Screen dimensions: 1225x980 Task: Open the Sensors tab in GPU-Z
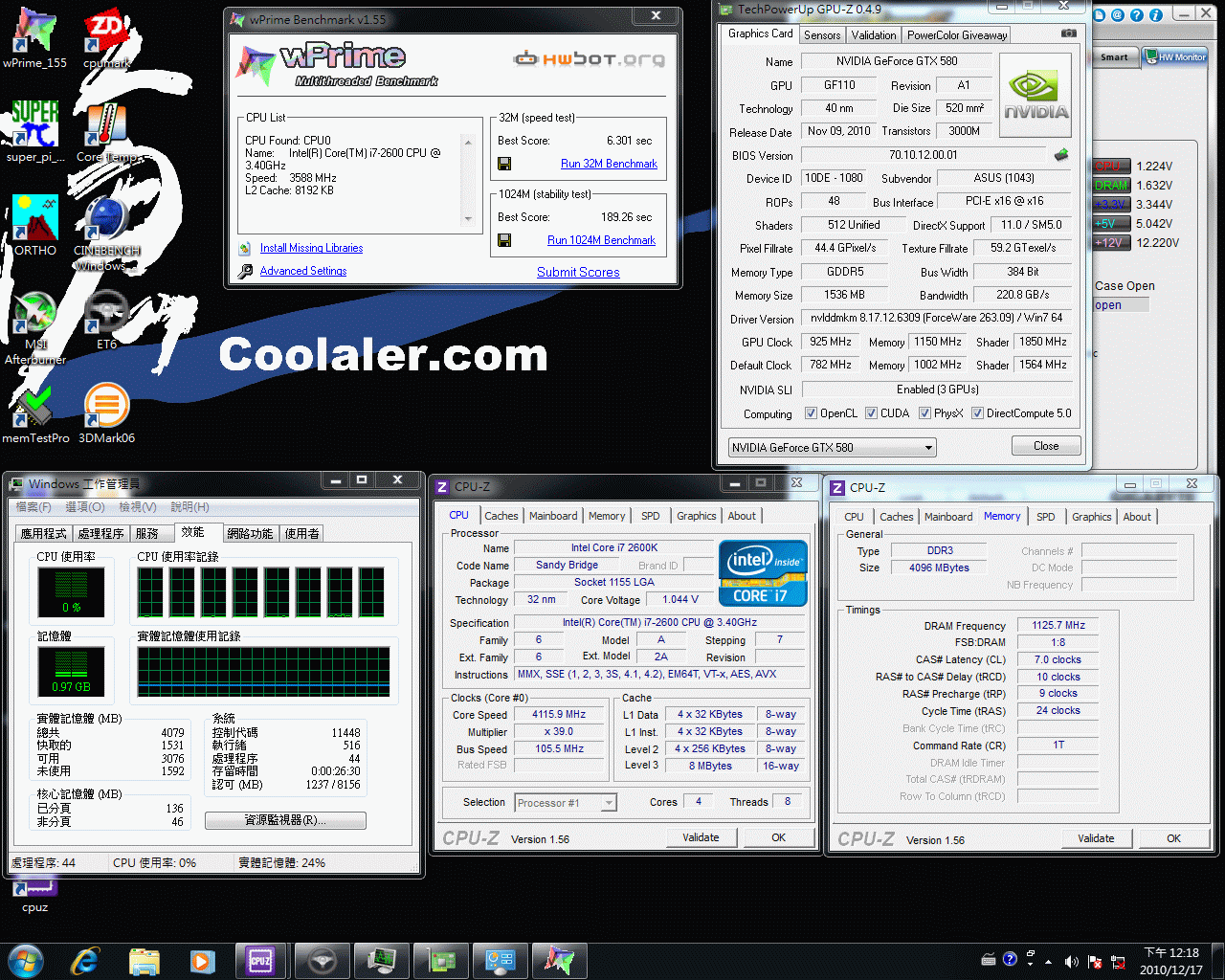pos(822,35)
